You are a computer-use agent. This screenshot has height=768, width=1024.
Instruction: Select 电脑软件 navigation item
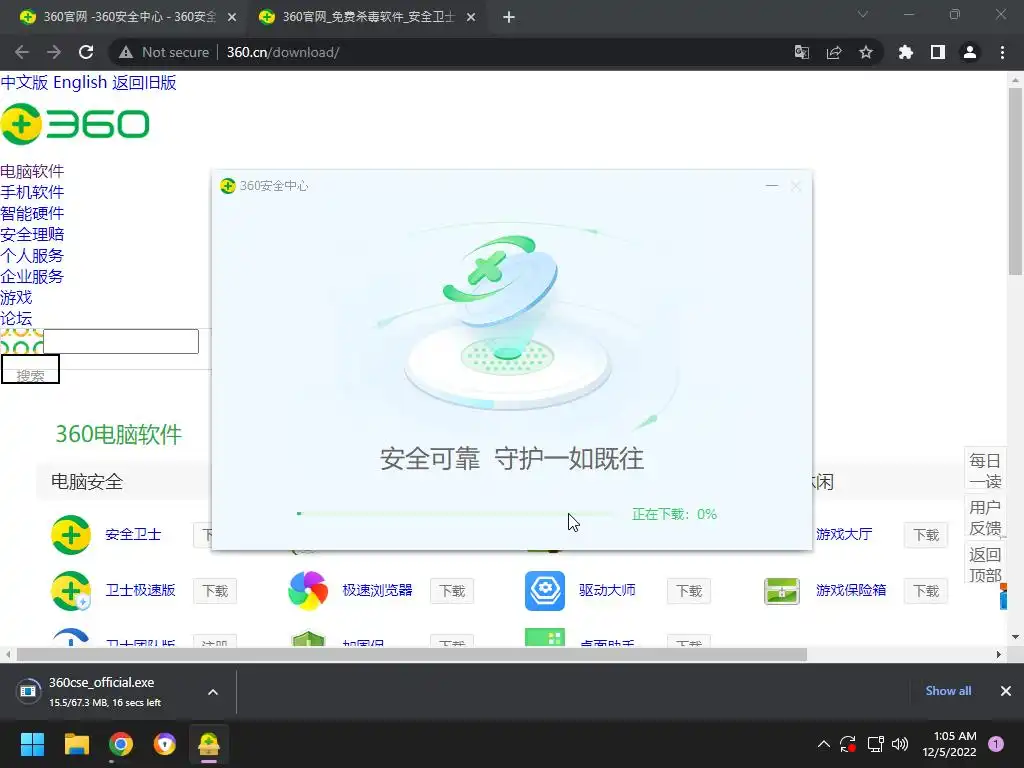[x=32, y=172]
